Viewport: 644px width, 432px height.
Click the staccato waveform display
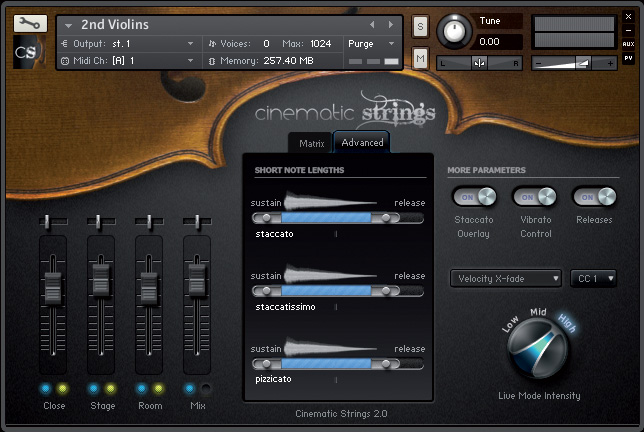[x=331, y=201]
